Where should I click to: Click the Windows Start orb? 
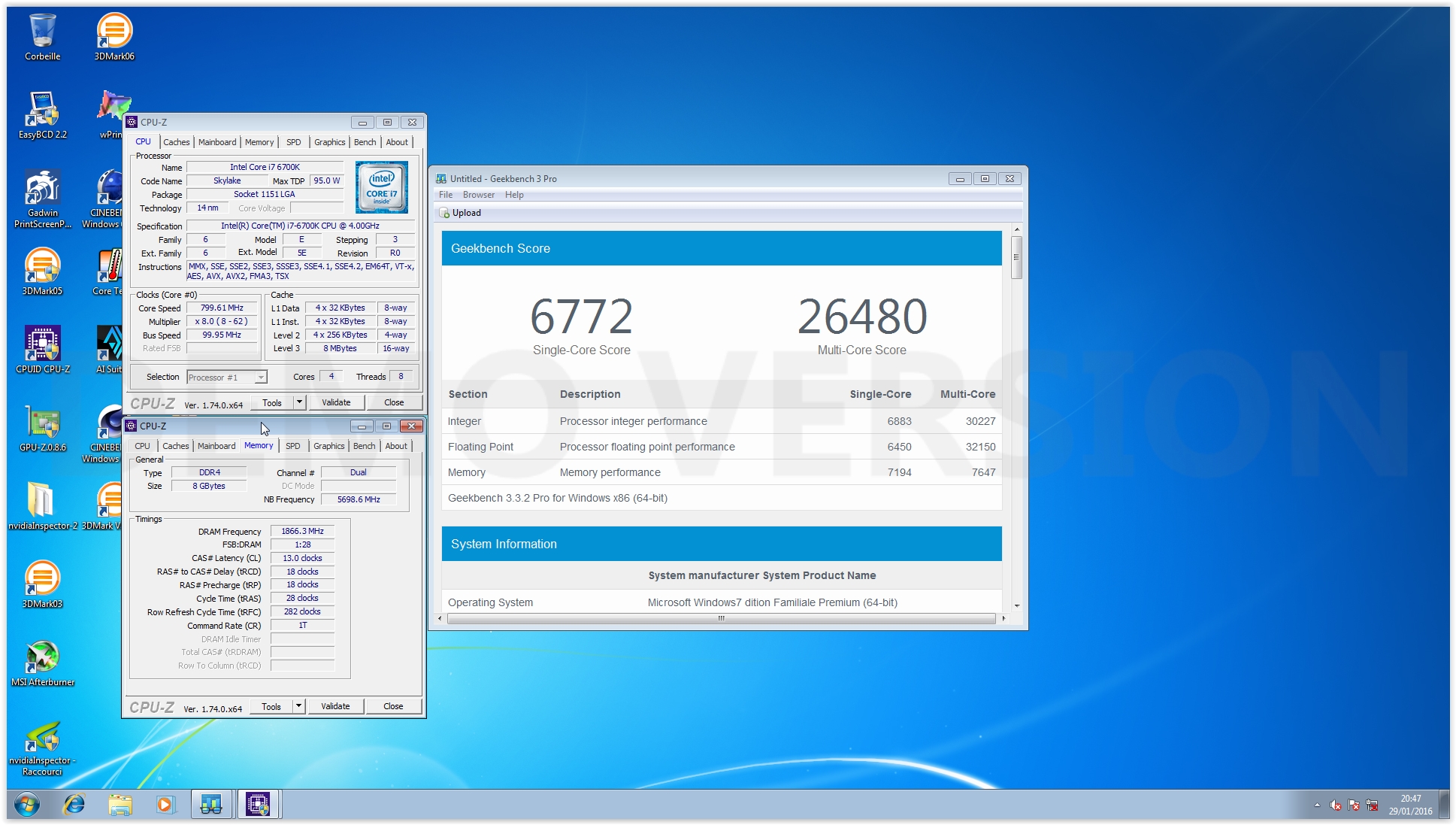pyautogui.click(x=27, y=805)
